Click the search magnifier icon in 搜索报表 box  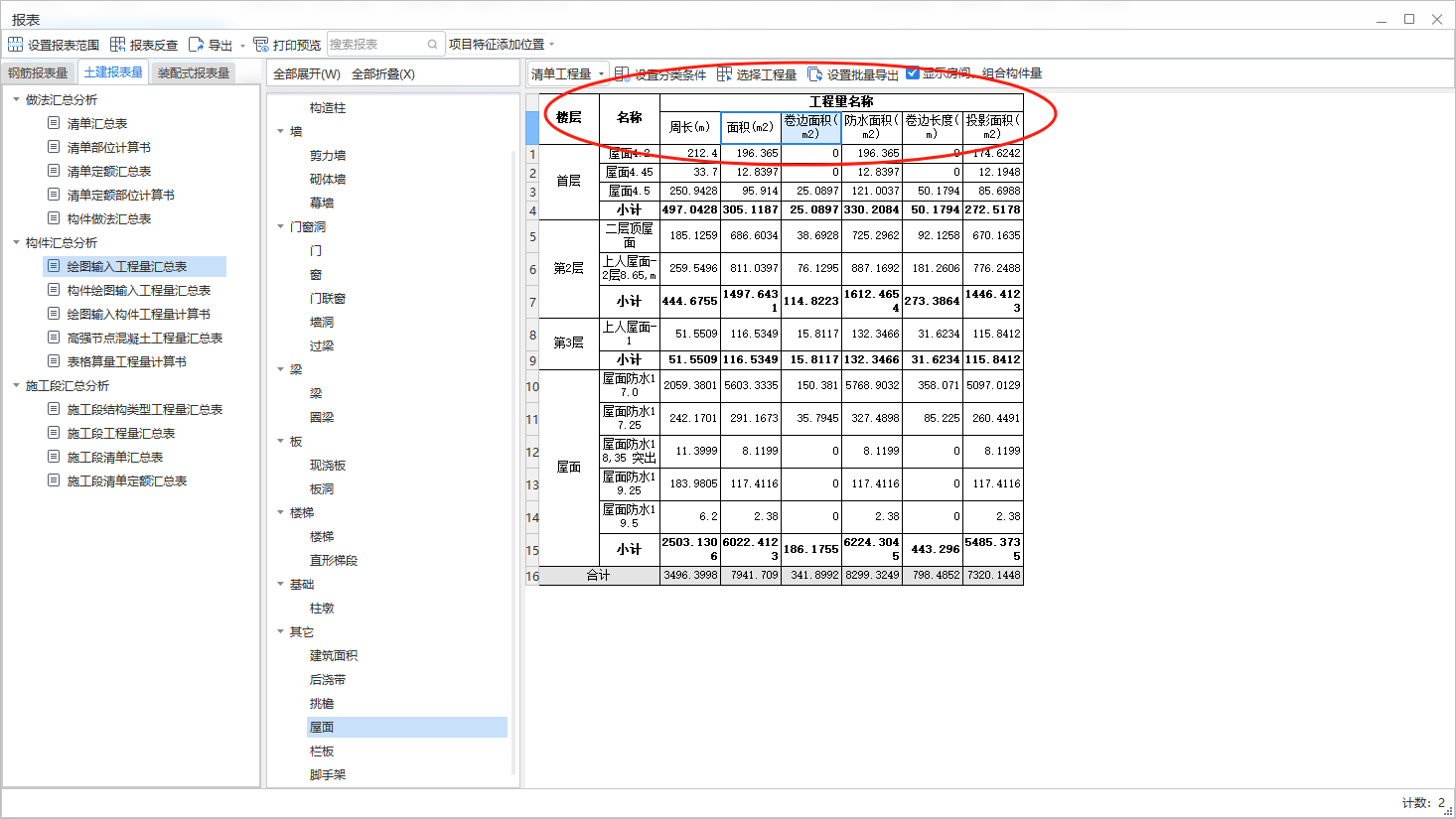pyautogui.click(x=432, y=44)
